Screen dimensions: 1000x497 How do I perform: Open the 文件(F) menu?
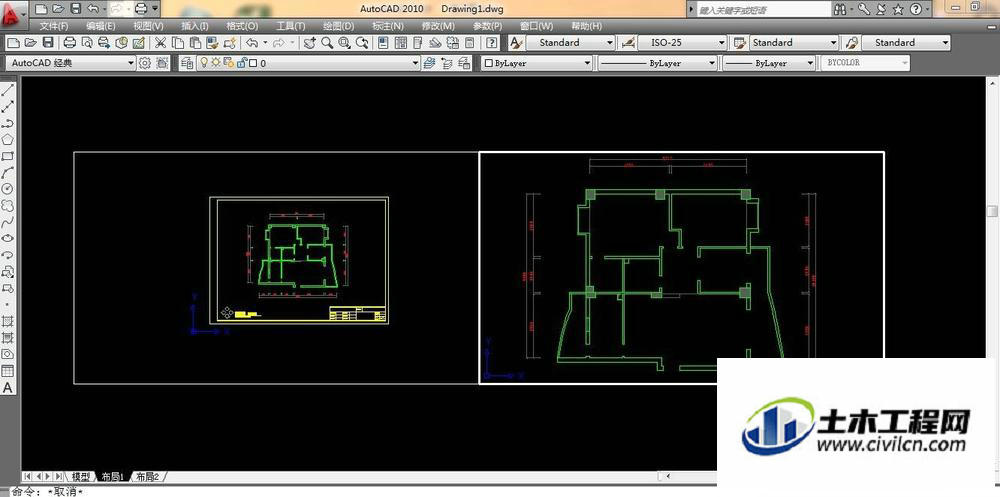54,26
